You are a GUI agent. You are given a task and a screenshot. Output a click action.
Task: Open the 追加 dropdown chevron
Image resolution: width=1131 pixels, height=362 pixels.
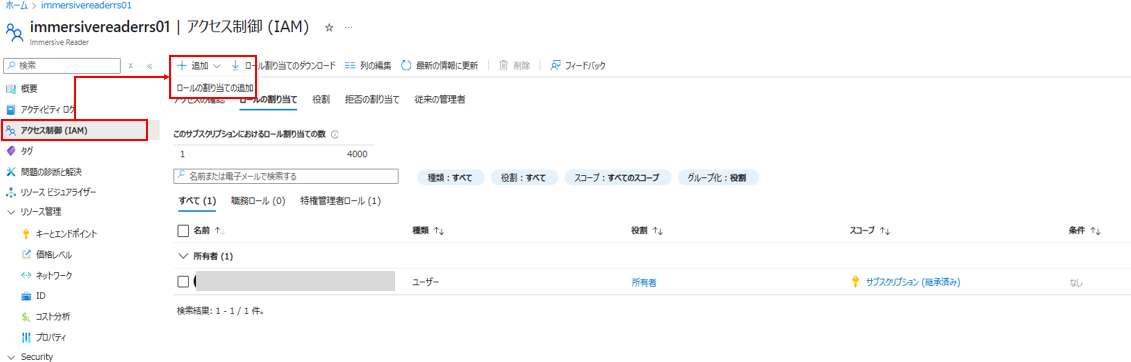pyautogui.click(x=216, y=66)
